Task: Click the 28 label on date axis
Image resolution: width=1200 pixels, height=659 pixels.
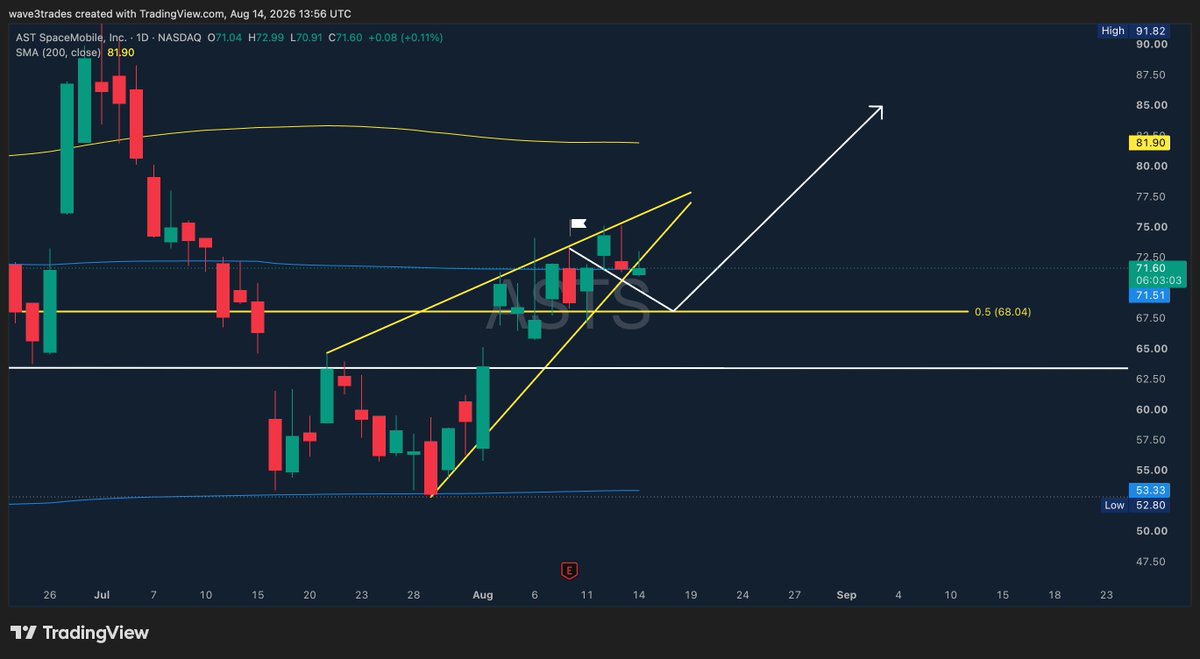Action: [x=413, y=595]
